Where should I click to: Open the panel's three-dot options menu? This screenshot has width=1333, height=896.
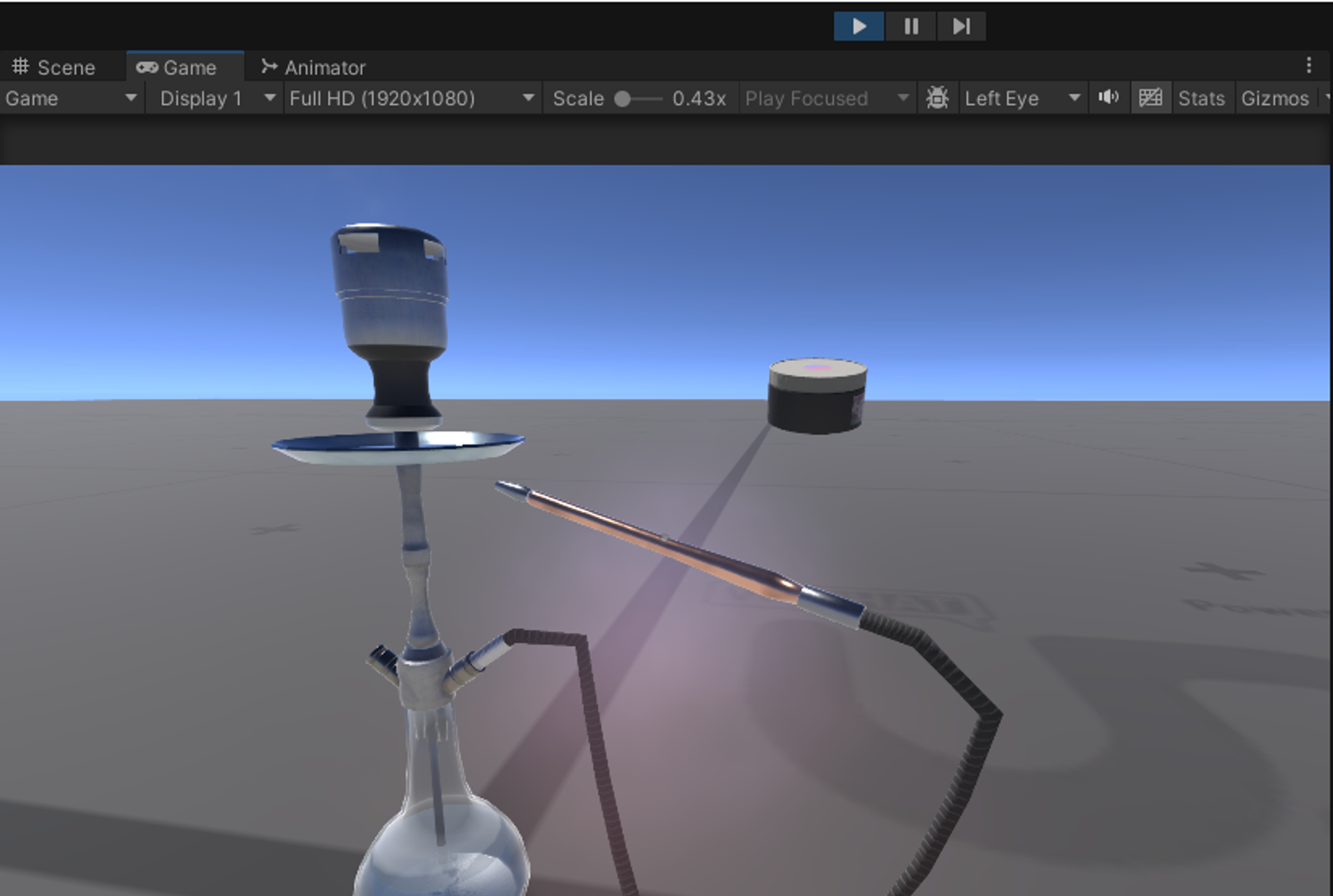coord(1309,65)
